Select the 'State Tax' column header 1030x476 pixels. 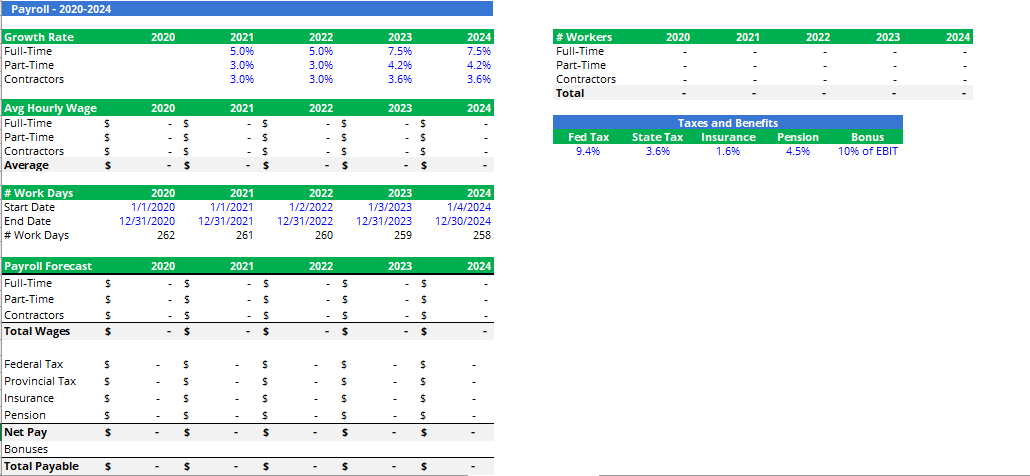pos(658,137)
